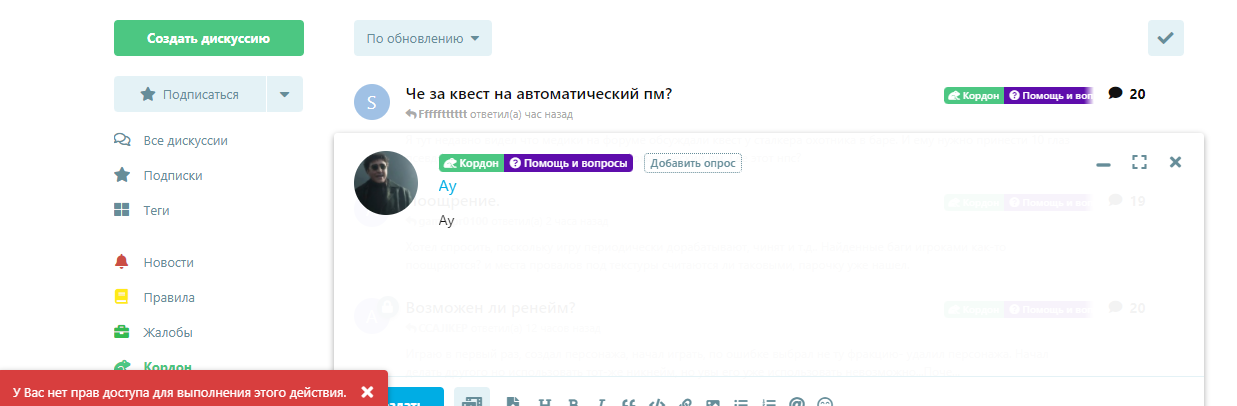Mark all discussions as read checkmark

[1165, 38]
